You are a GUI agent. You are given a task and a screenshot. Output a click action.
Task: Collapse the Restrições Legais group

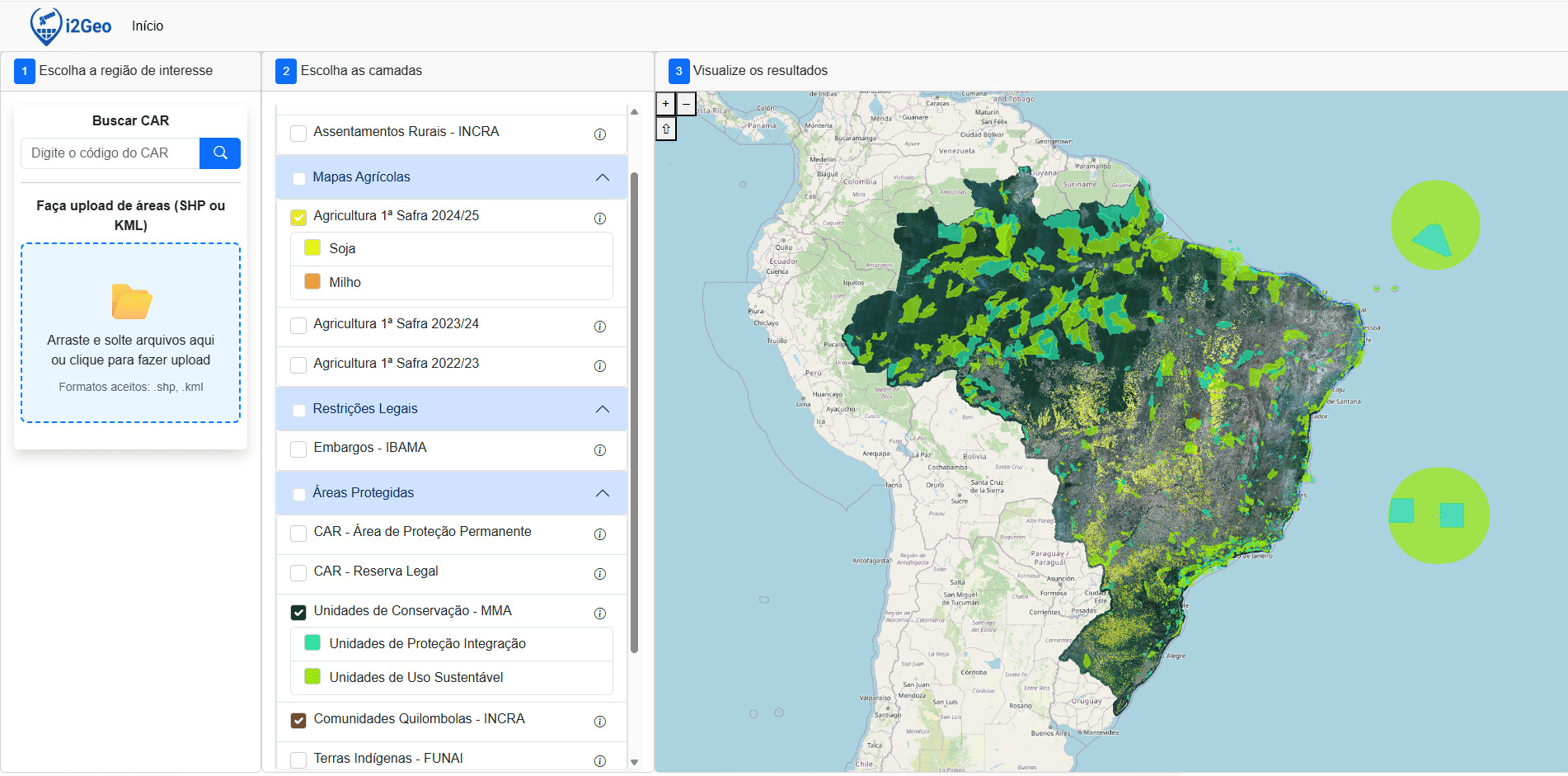(602, 409)
